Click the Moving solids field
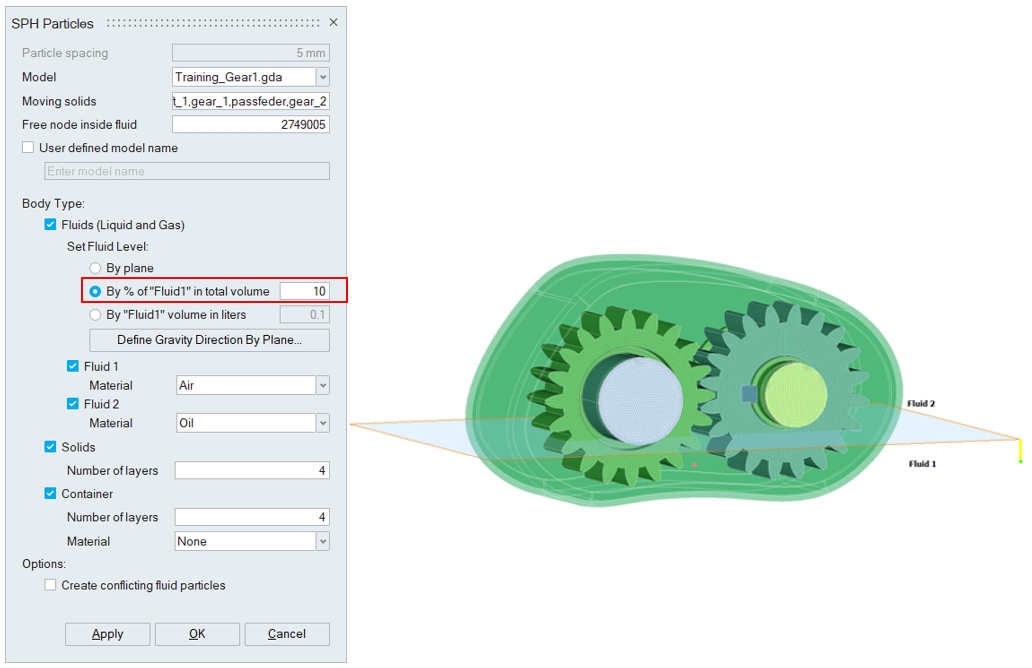The height and width of the screenshot is (668, 1032). click(x=250, y=101)
